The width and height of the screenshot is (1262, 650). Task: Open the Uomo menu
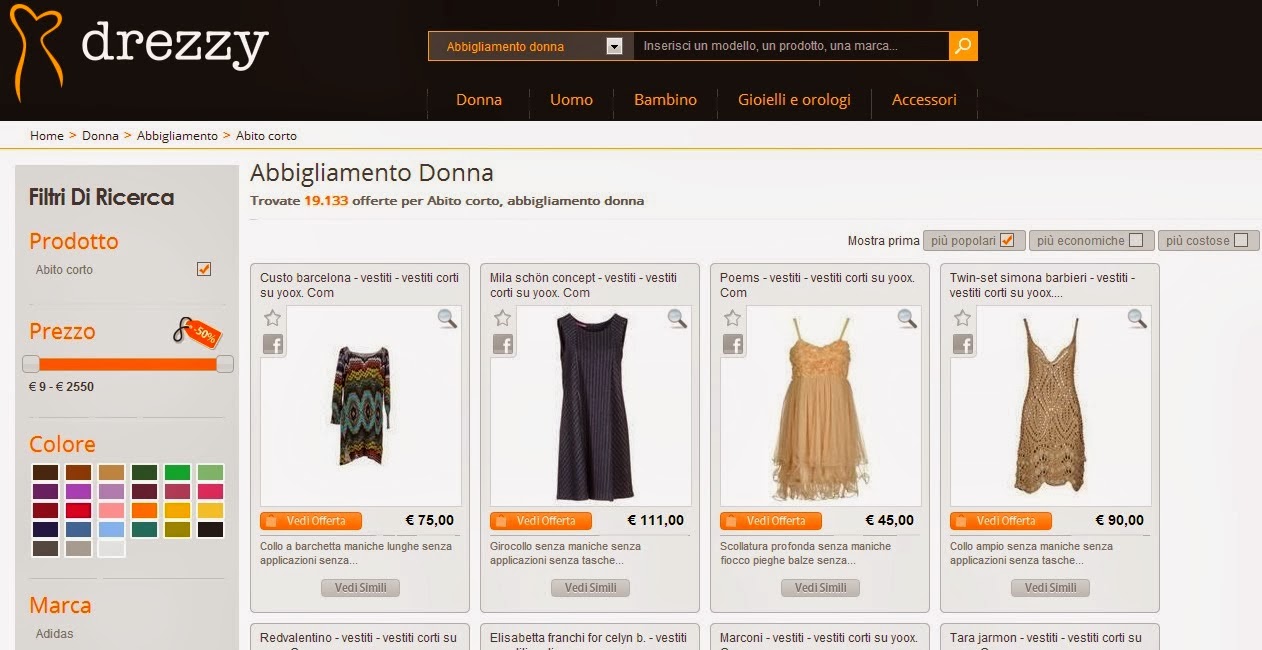pos(571,100)
